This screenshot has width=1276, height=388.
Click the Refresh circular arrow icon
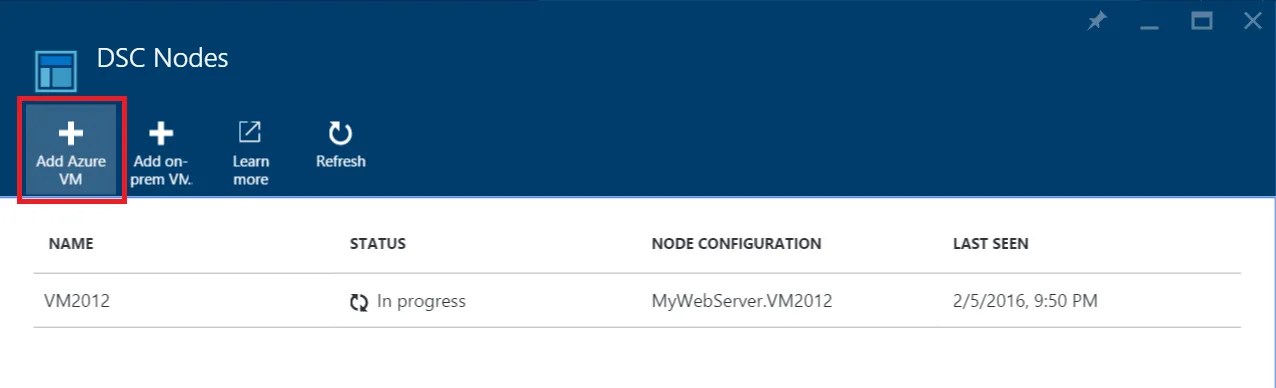click(x=341, y=133)
